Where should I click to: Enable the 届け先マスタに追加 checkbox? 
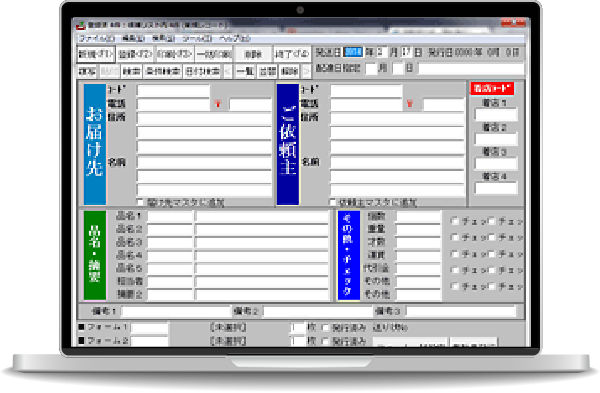(x=140, y=202)
